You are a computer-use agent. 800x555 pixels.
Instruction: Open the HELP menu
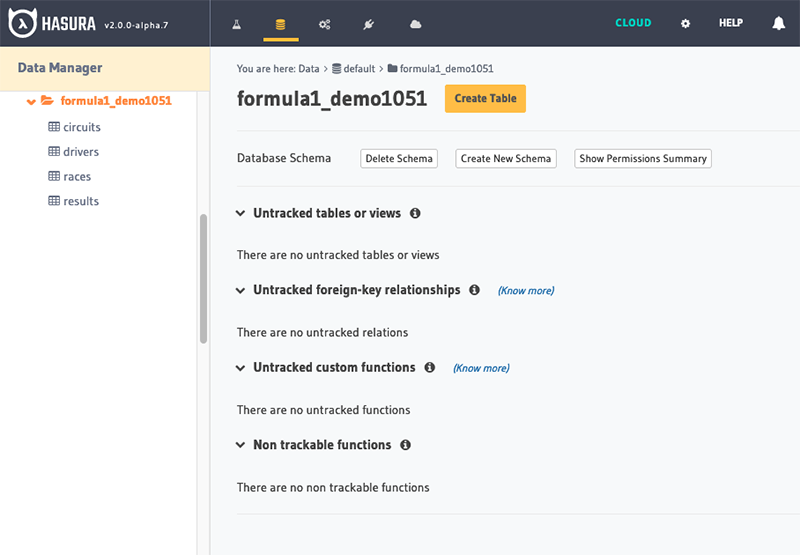[x=731, y=23]
